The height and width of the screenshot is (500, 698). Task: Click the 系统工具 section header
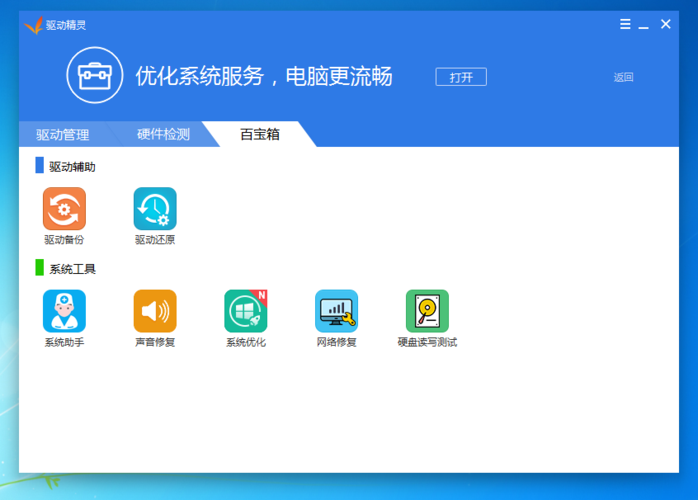point(72,269)
